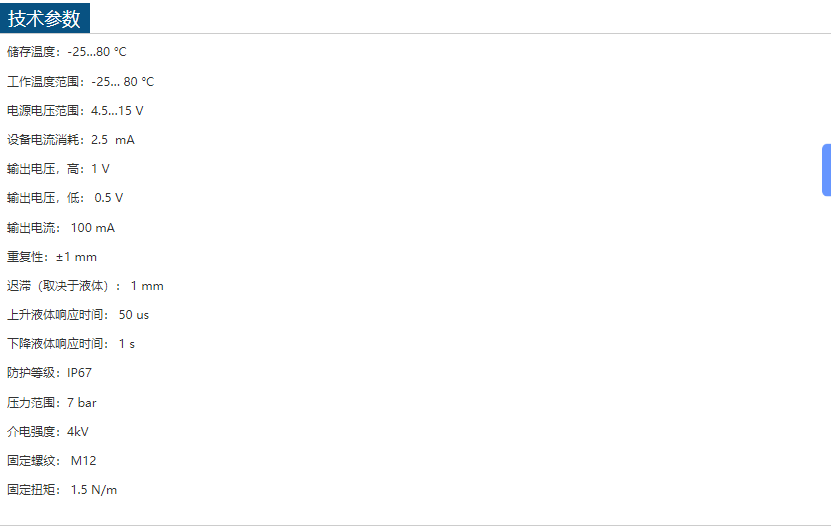Screen dimensions: 831x526
Task: Click the 下降液体响应时间 1 s row
Action: 70,343
